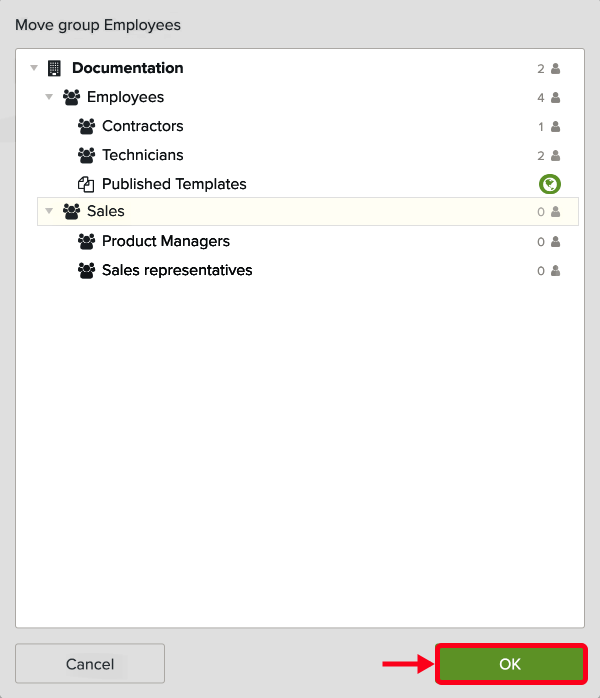Select Contractors as destination group
Viewport: 600px width, 698px height.
click(143, 126)
